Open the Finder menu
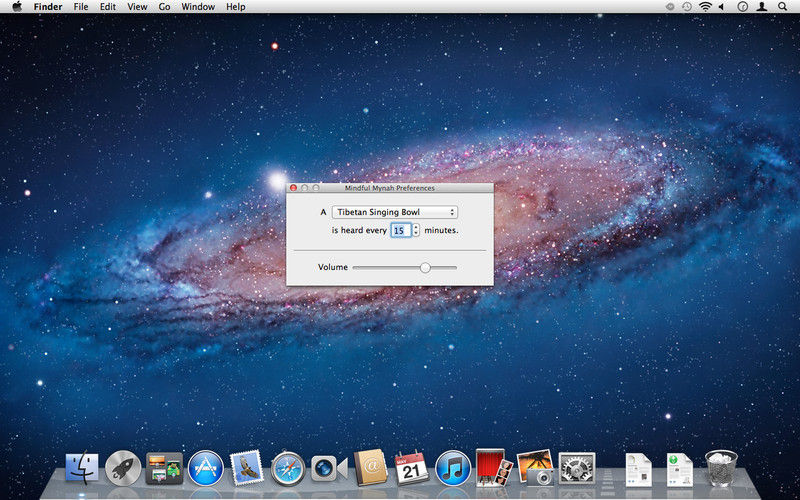The height and width of the screenshot is (500, 800). tap(48, 7)
